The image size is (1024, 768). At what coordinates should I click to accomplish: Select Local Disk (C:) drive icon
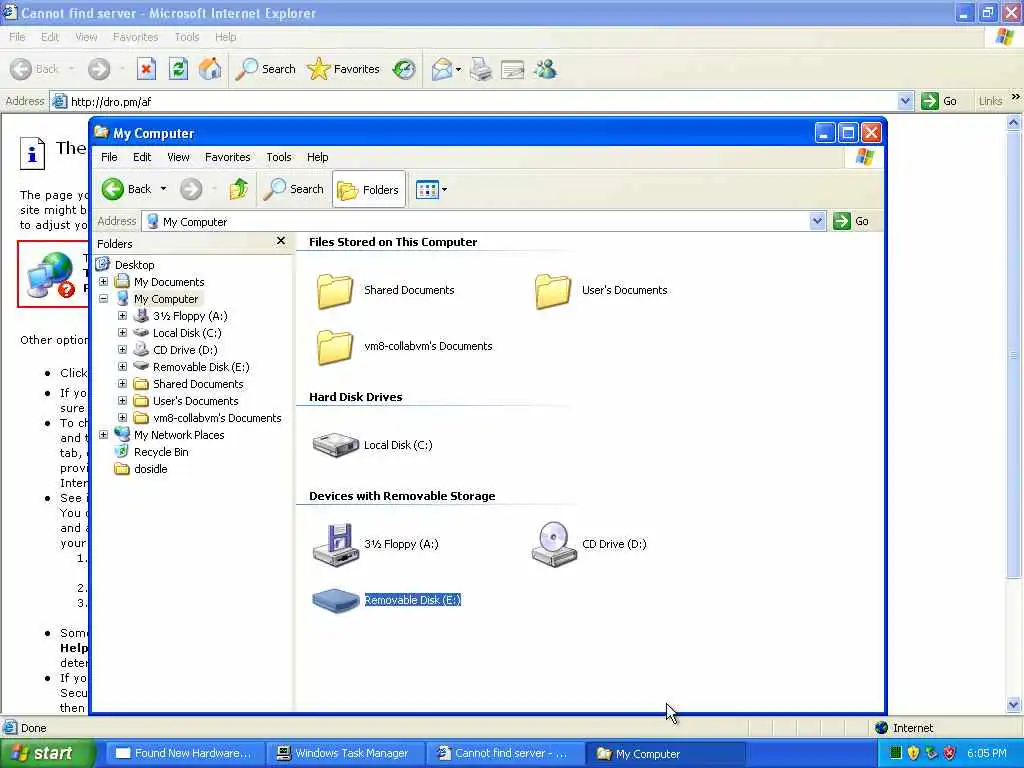335,445
